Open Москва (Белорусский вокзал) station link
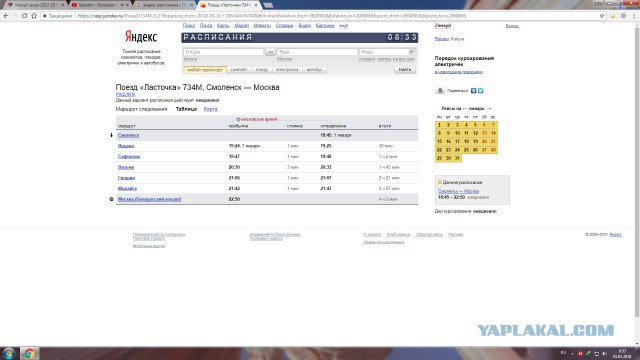Screen dimensions: 640x360 [x=149, y=199]
